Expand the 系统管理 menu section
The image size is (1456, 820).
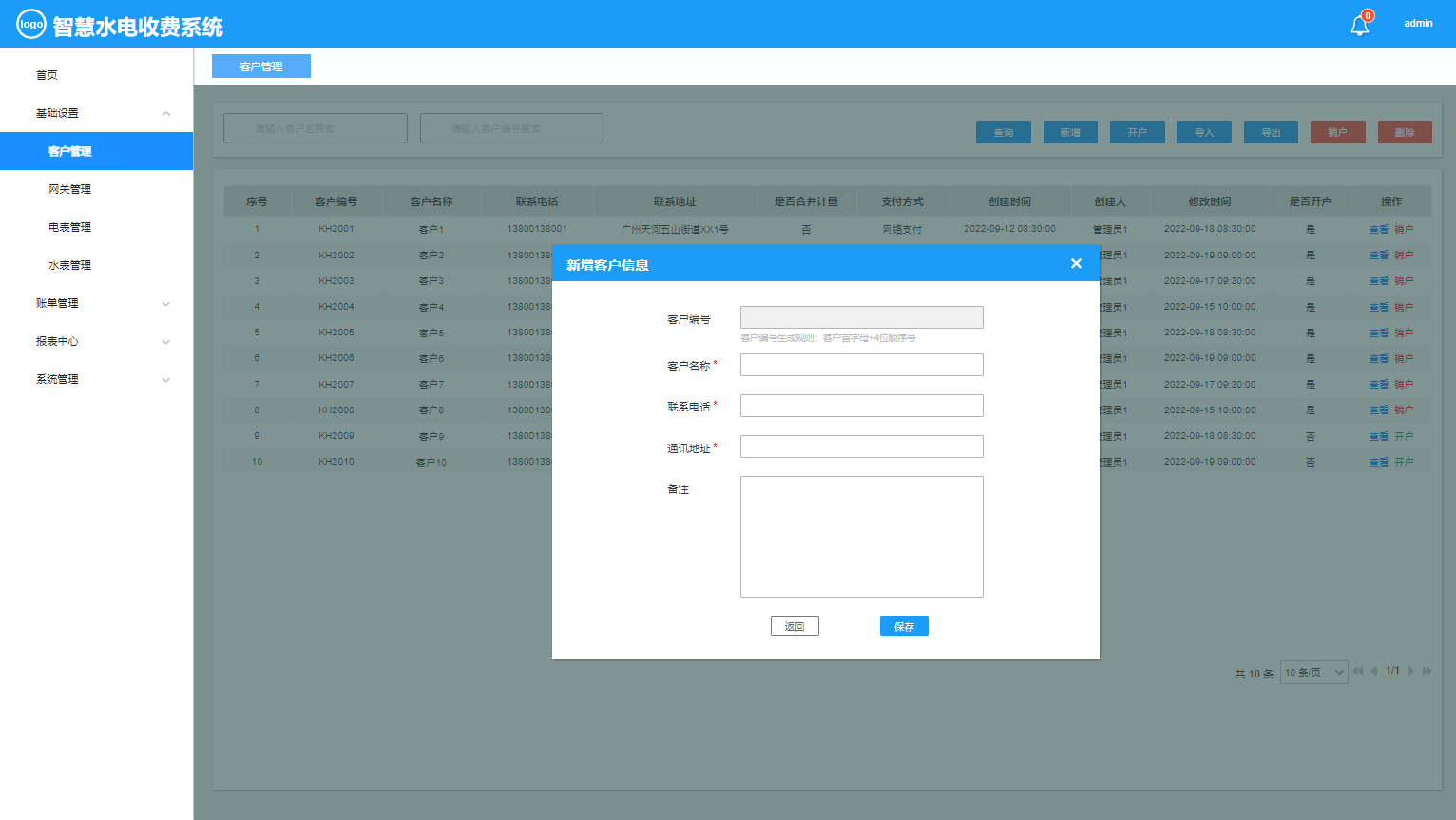pyautogui.click(x=166, y=379)
